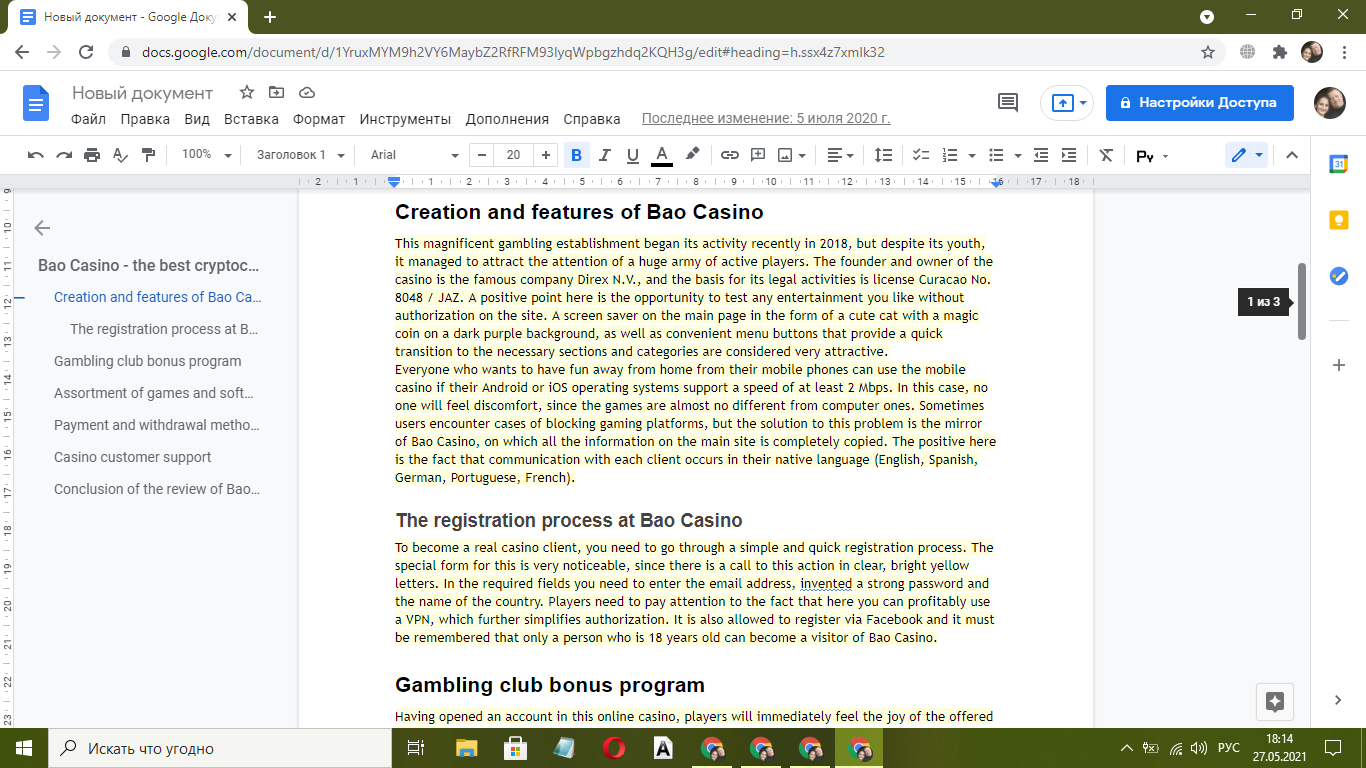Open the Opera browser from the taskbar
The width and height of the screenshot is (1366, 768).
pyautogui.click(x=614, y=747)
